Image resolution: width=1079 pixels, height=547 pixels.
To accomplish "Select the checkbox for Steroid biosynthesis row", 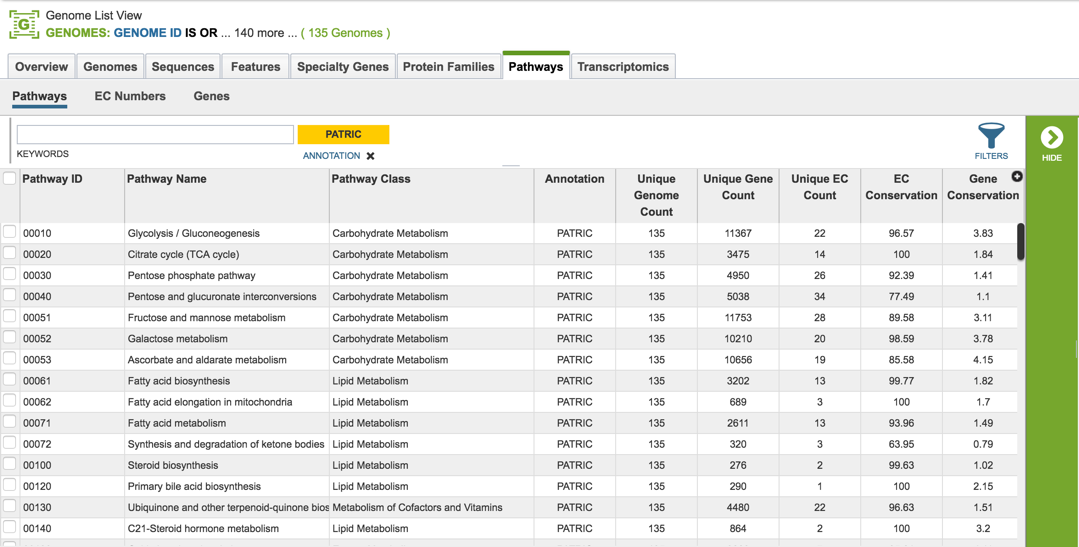I will coord(10,464).
